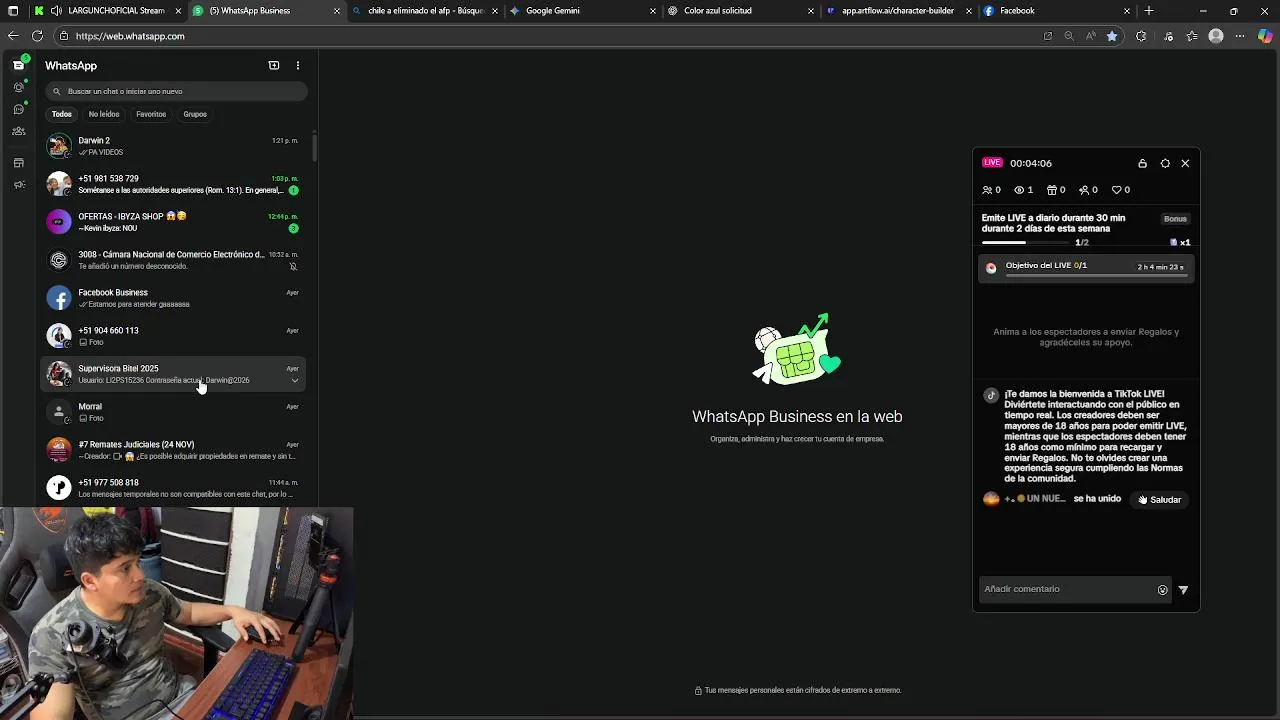Click the pink LIVE badge
The image size is (1280, 720).
(x=992, y=163)
